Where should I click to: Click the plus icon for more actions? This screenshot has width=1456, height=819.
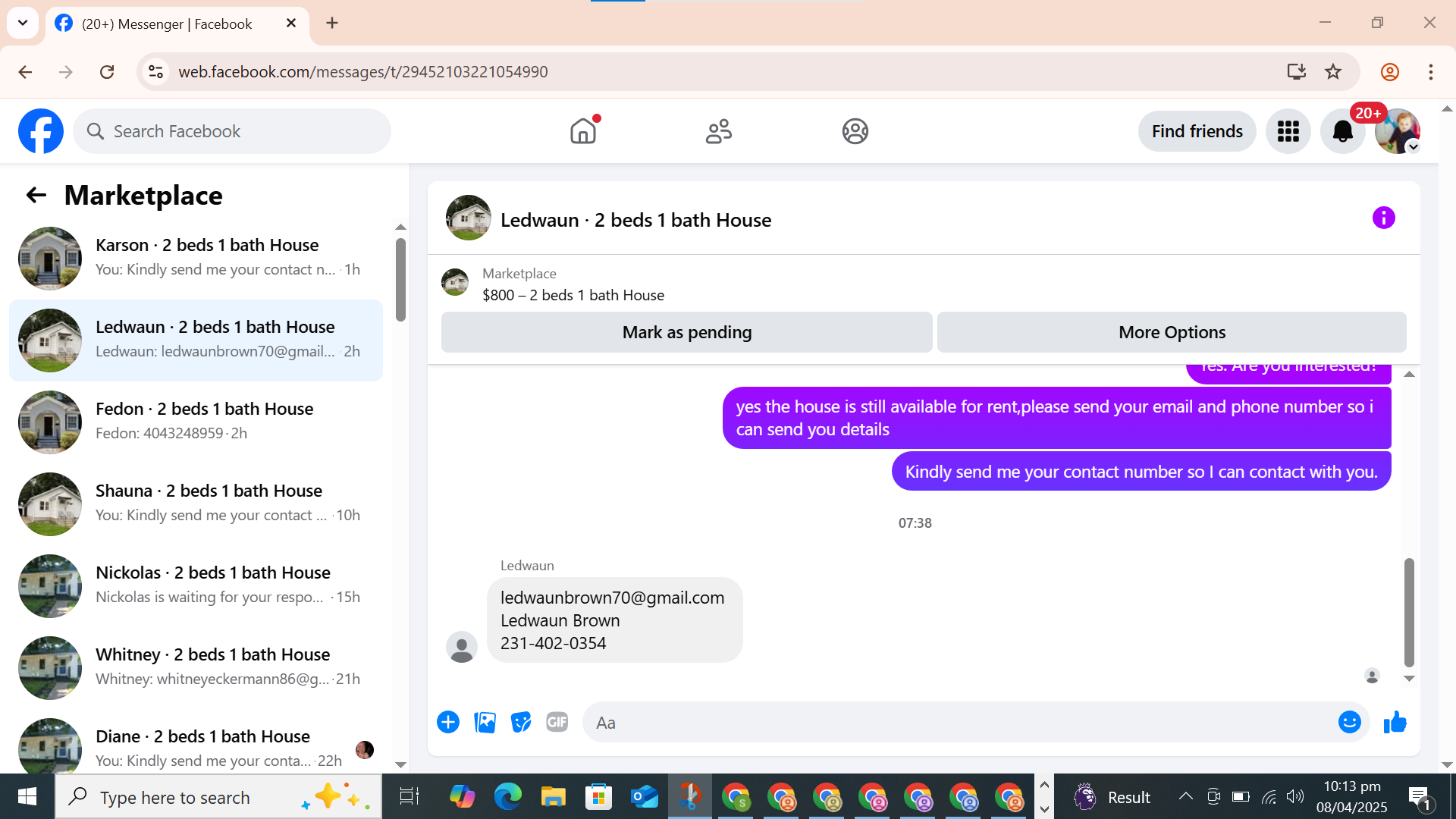448,722
